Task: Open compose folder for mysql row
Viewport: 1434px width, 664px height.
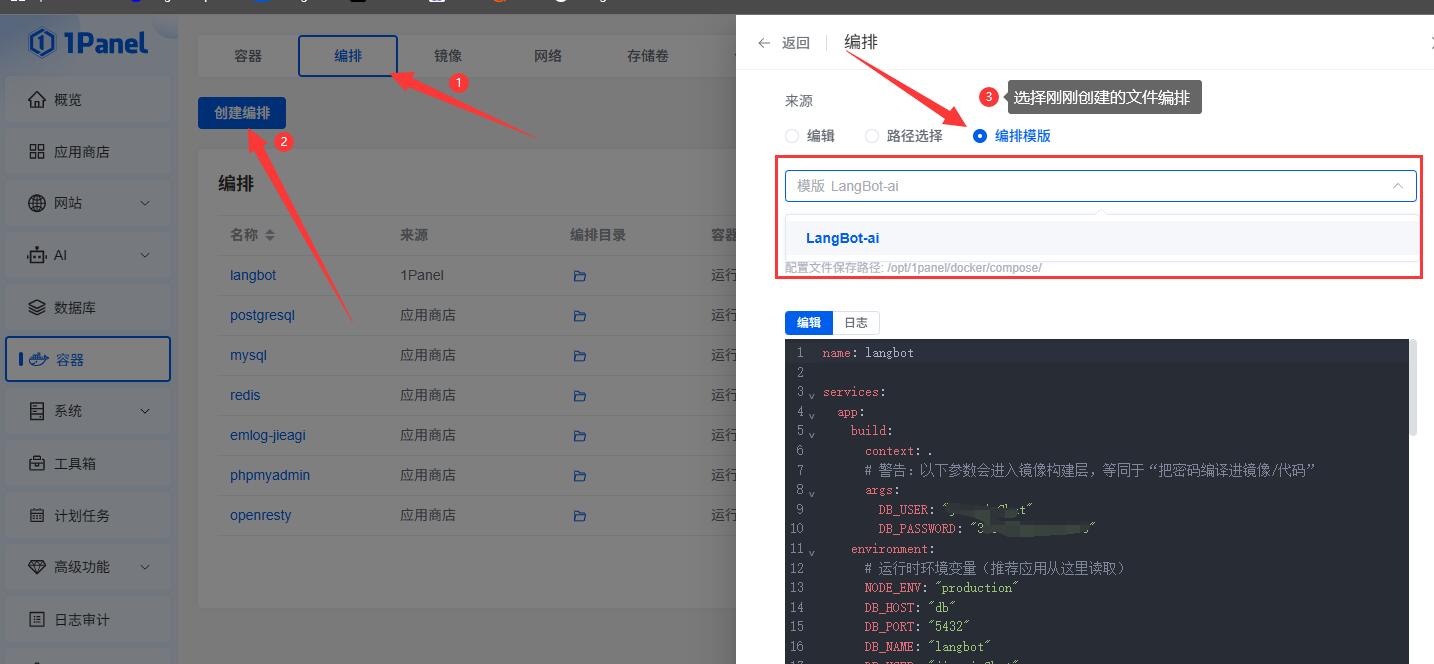Action: click(580, 355)
